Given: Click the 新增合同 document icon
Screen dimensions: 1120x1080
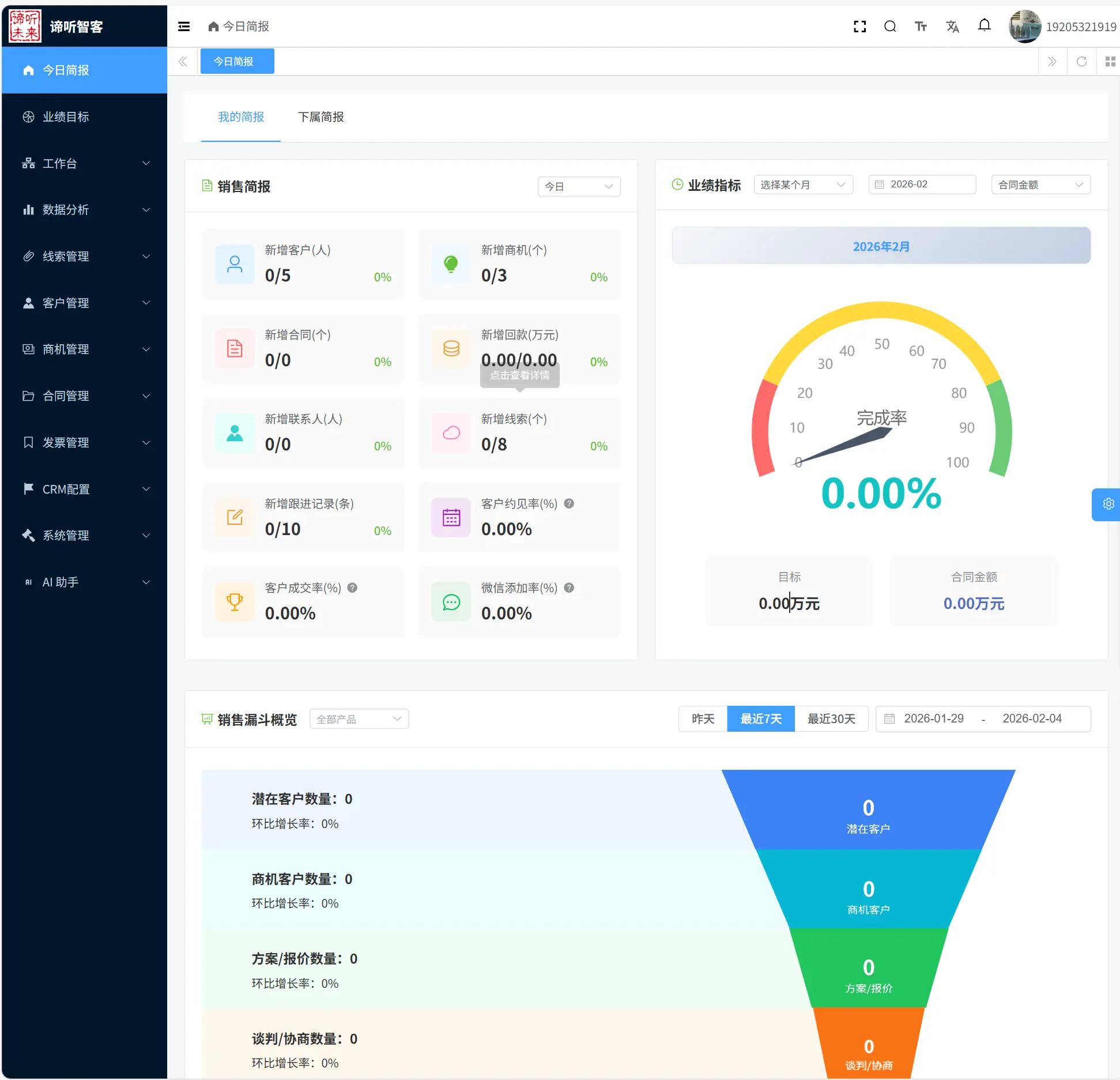Looking at the screenshot, I should [235, 349].
